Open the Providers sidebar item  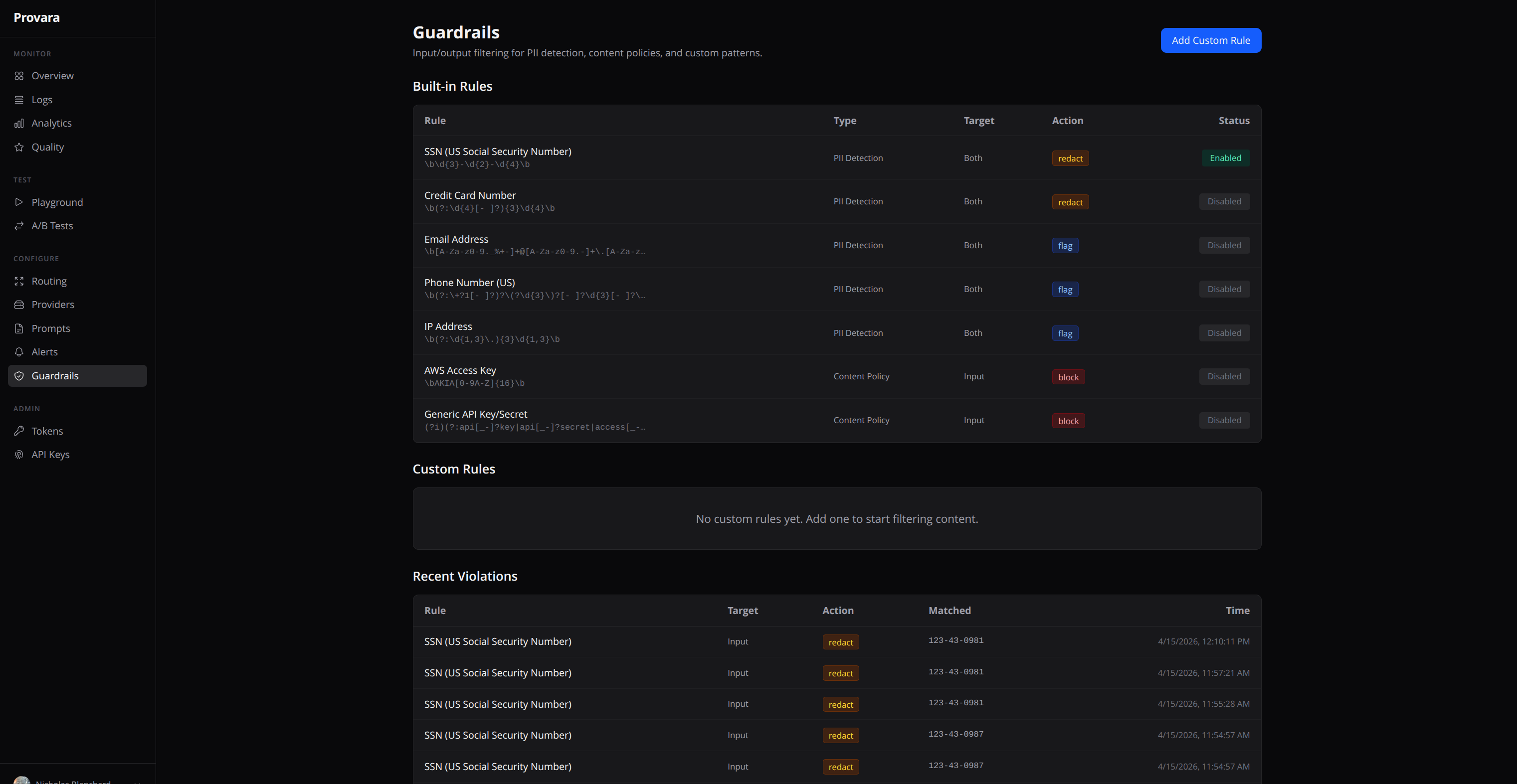click(x=52, y=305)
